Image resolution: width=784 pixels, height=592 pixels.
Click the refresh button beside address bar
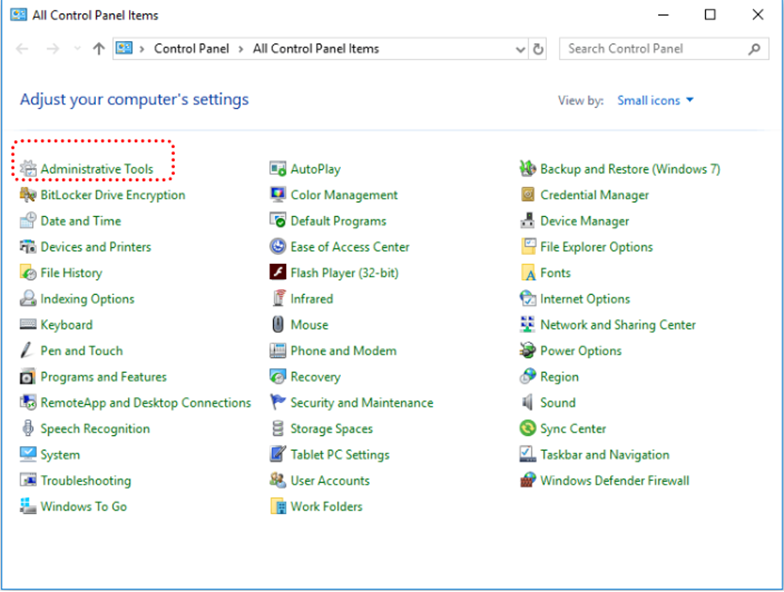click(539, 49)
